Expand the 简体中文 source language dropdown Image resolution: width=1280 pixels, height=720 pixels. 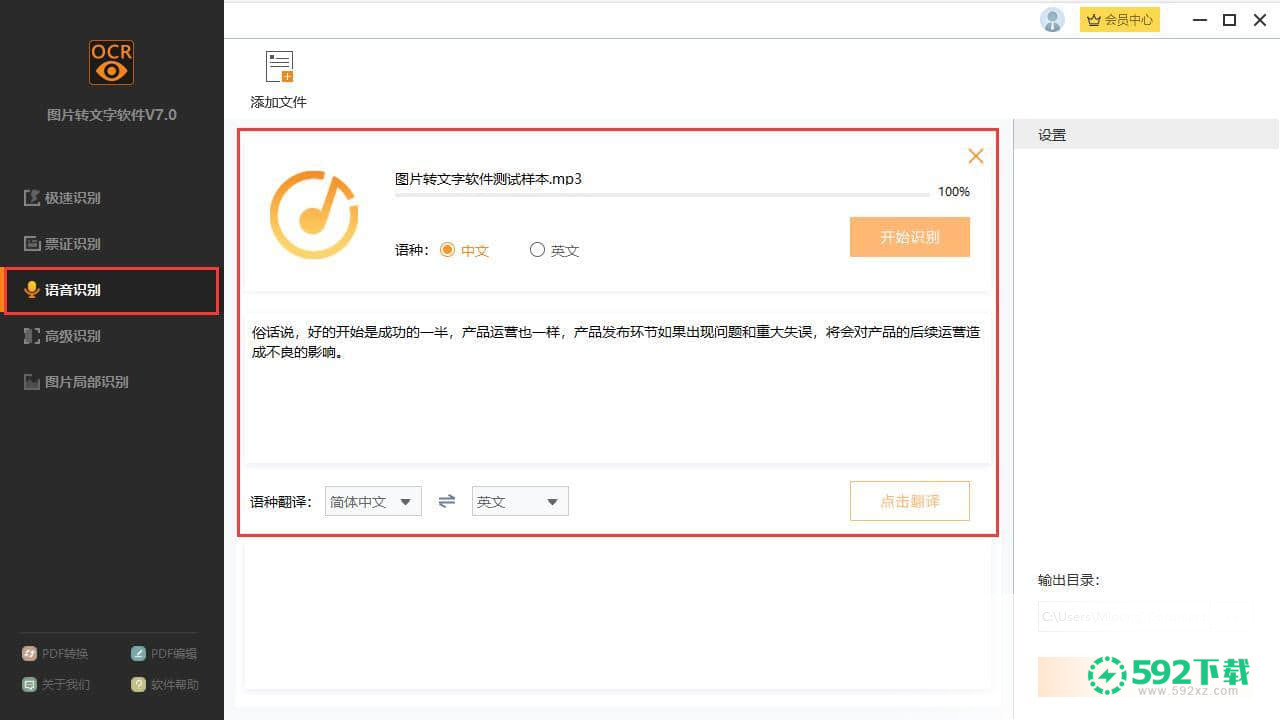[x=373, y=501]
